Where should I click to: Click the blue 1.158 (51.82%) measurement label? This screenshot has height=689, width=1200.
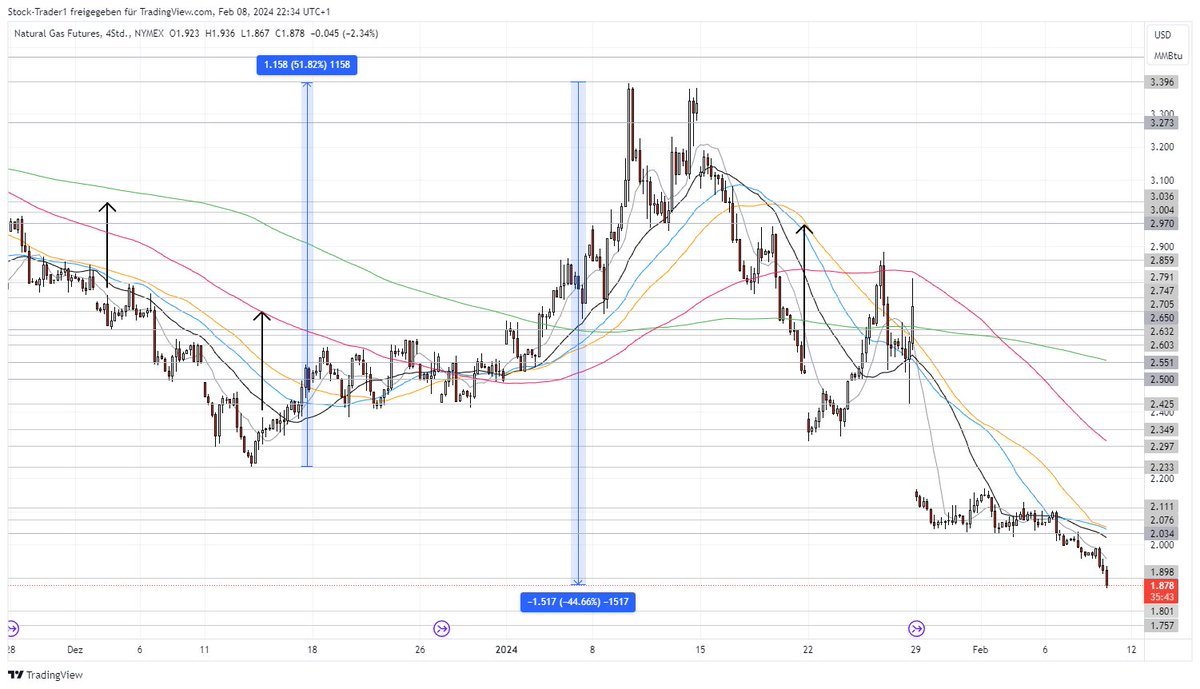(x=307, y=65)
